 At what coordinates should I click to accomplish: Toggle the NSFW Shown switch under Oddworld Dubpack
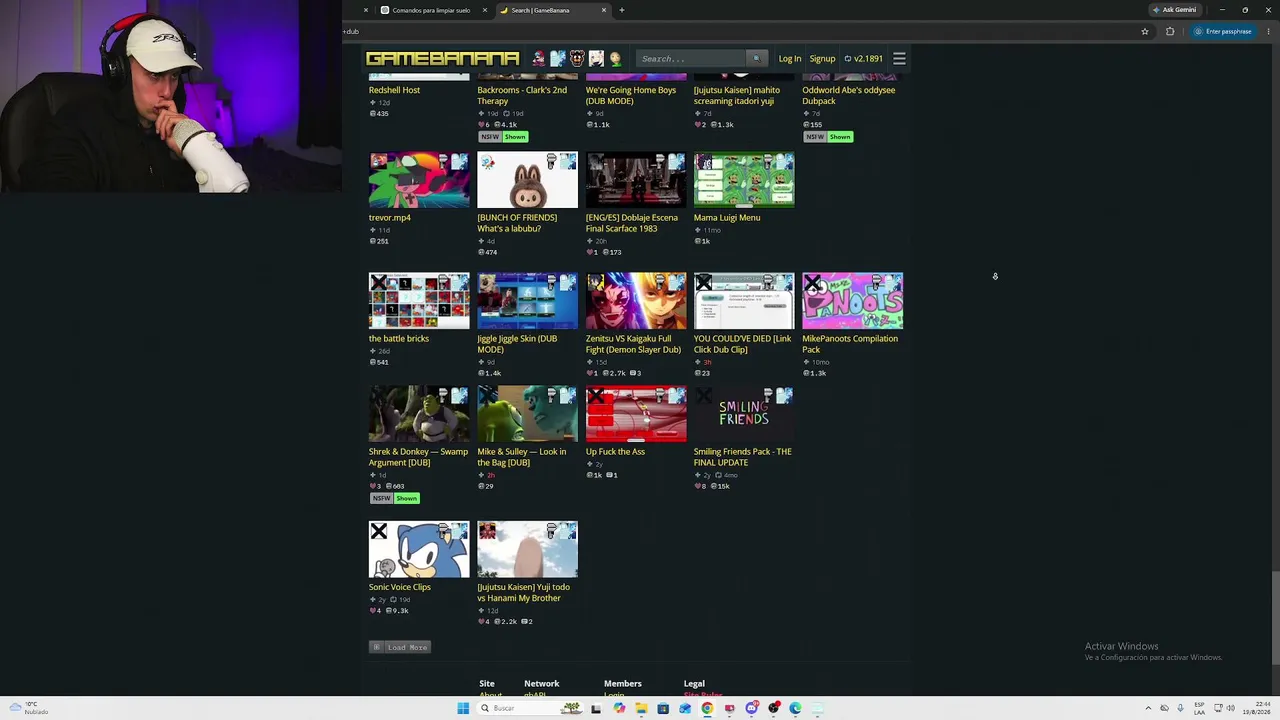tap(828, 137)
